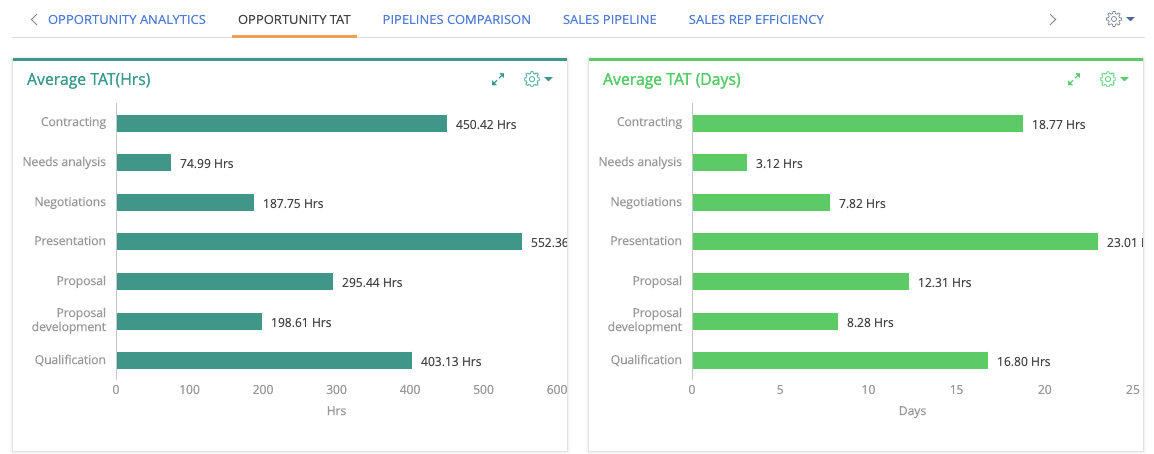Viewport: 1154px width, 454px height.
Task: Expand the Average TAT (Days) chart fullscreen
Action: tap(1074, 80)
